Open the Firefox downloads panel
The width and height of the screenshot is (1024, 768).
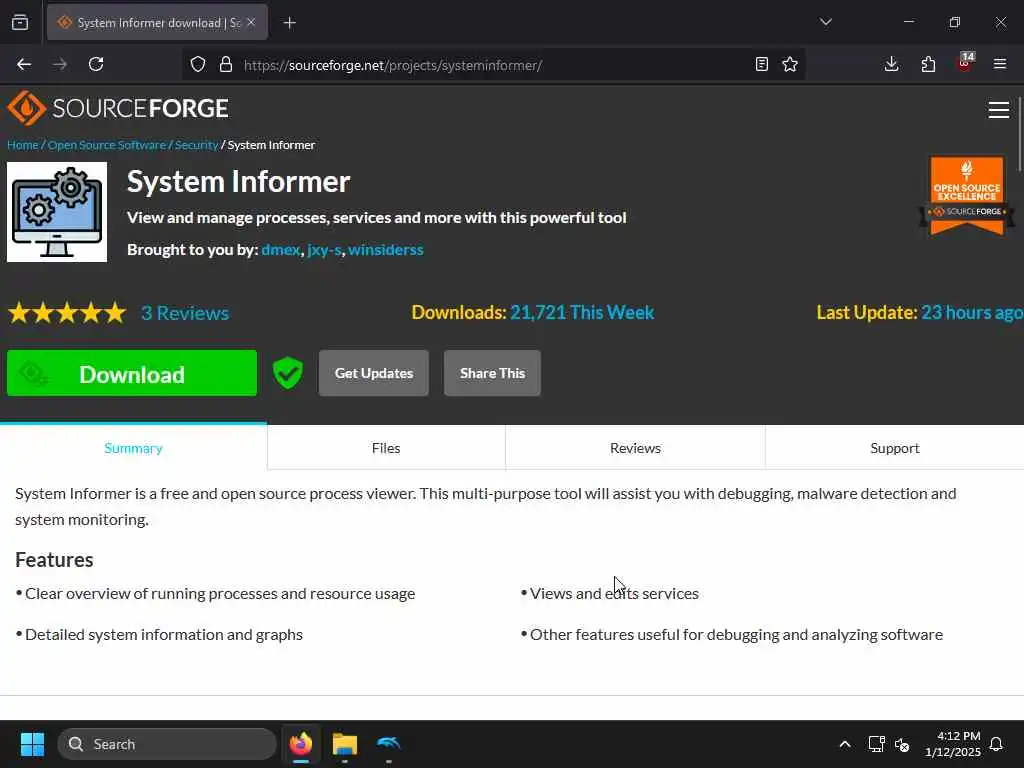(891, 64)
